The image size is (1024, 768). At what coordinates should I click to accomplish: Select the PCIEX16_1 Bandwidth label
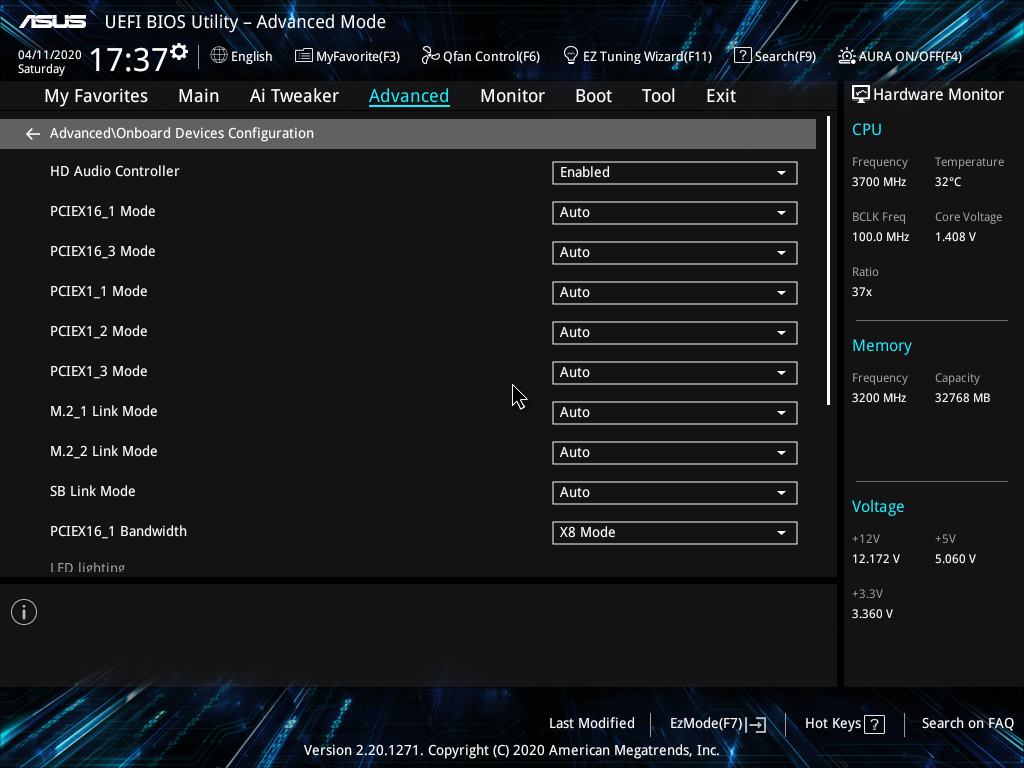(118, 531)
